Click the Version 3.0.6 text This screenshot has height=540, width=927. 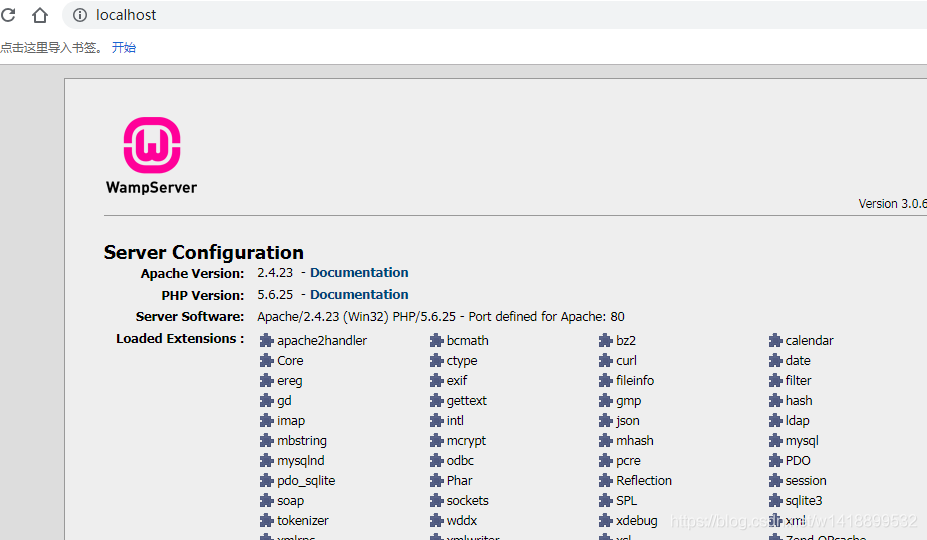point(893,203)
